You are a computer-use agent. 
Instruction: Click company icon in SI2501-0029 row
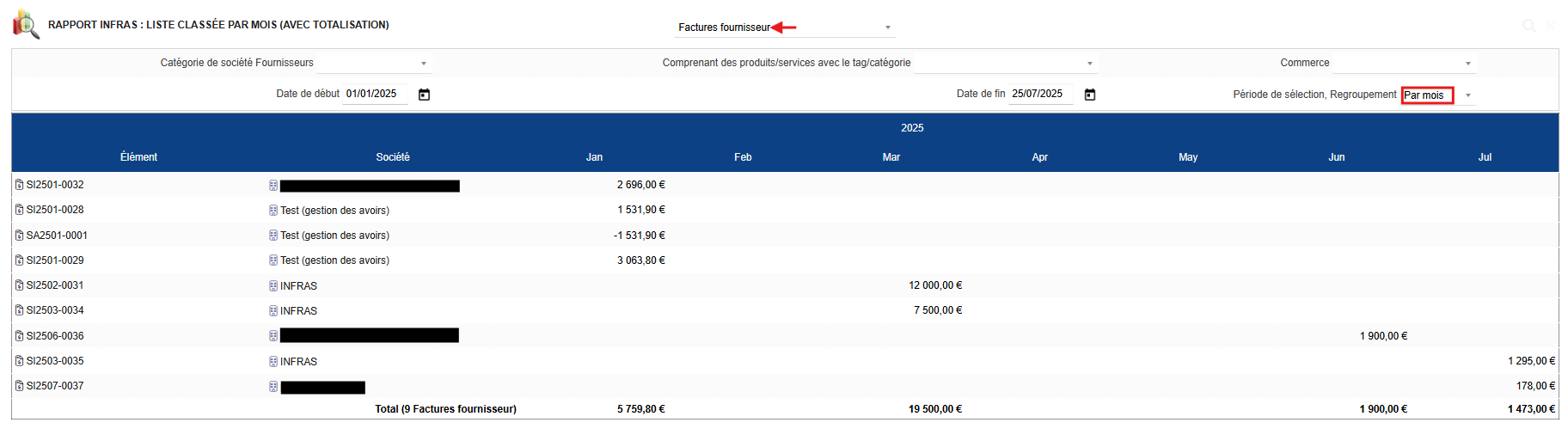(273, 260)
